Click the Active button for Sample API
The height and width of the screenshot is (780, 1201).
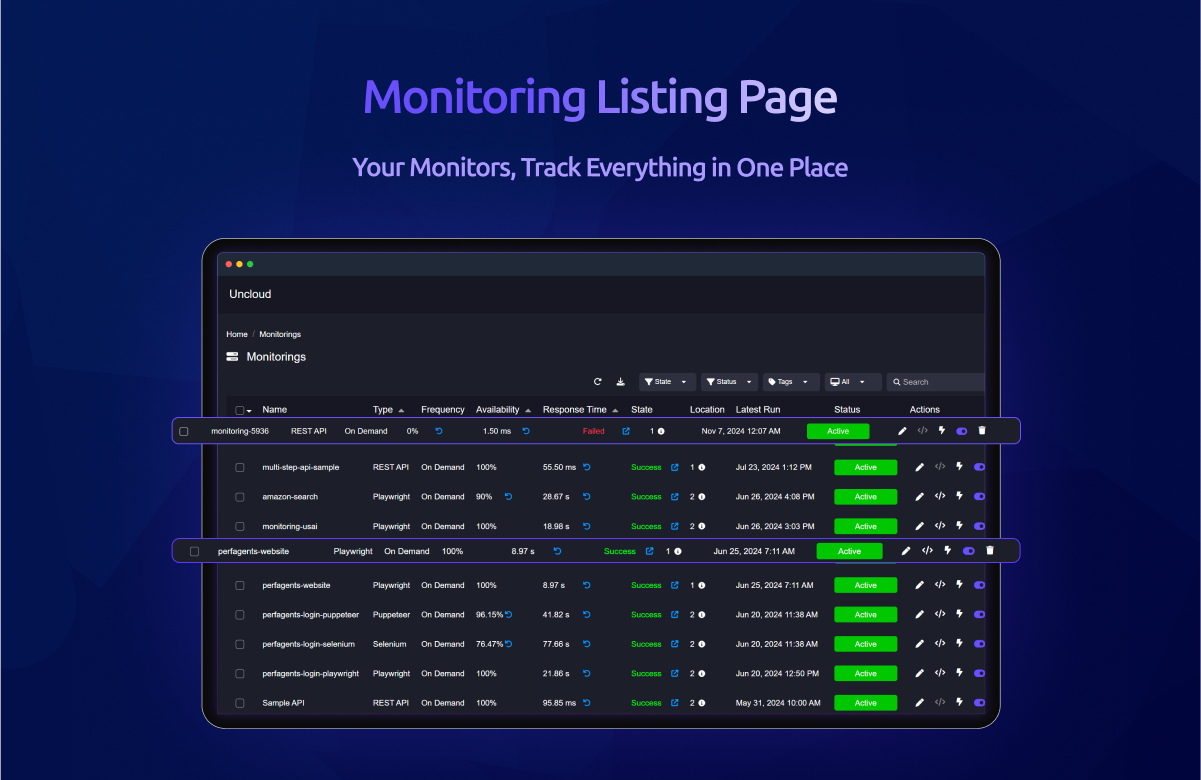[865, 703]
